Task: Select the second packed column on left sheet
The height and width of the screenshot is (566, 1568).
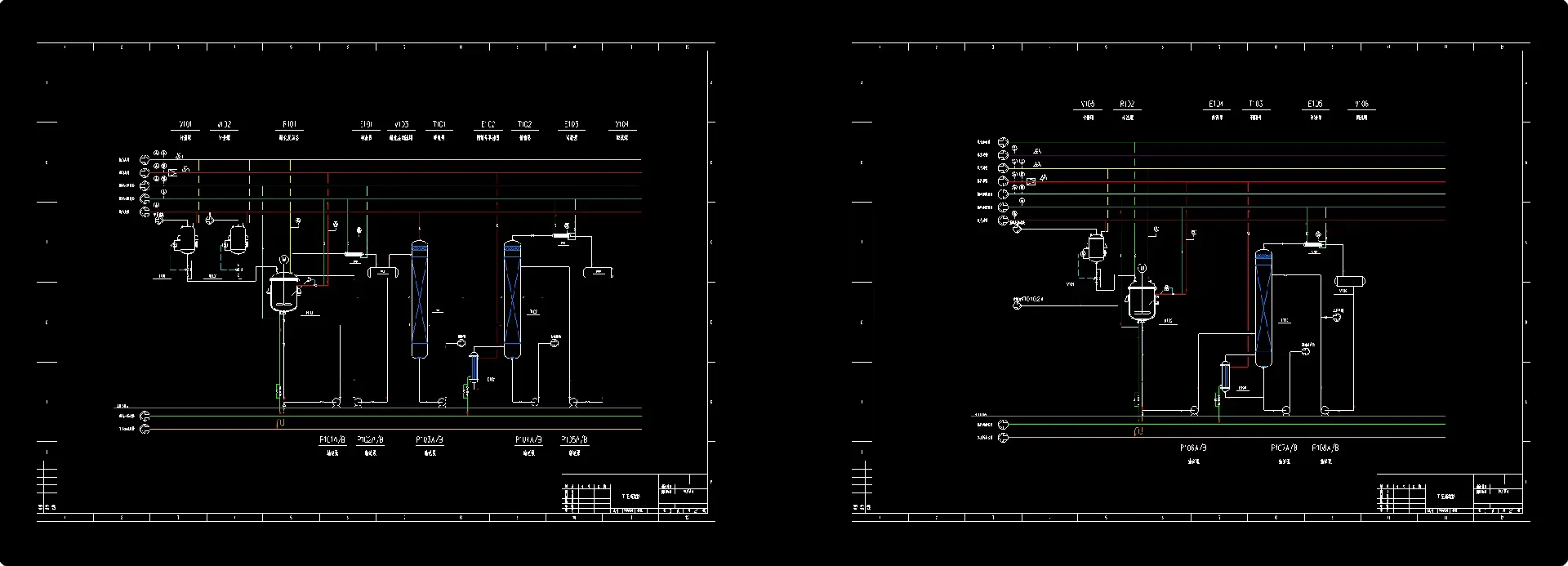Action: coord(512,299)
